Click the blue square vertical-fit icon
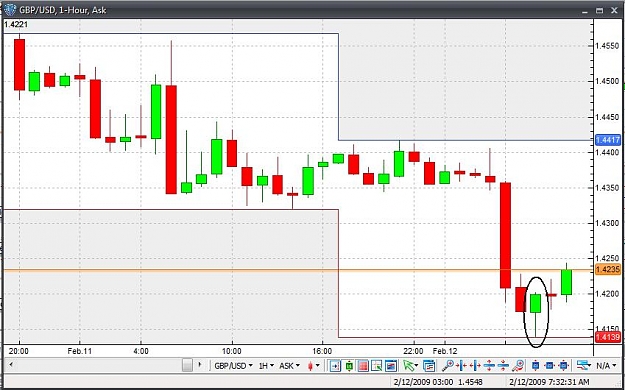 535,365
